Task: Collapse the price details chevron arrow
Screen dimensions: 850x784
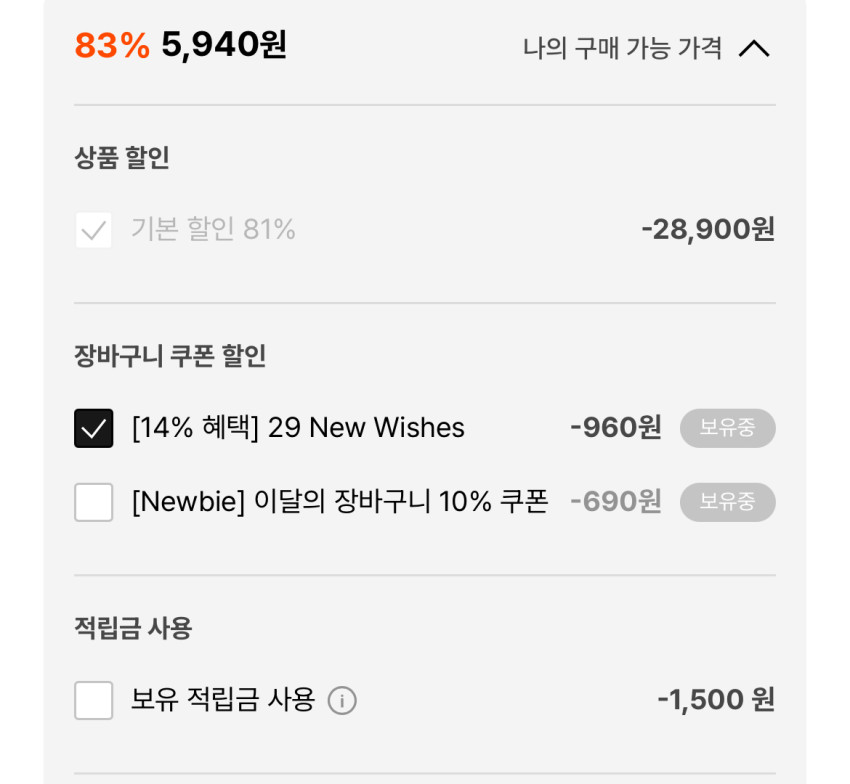Action: 754,48
